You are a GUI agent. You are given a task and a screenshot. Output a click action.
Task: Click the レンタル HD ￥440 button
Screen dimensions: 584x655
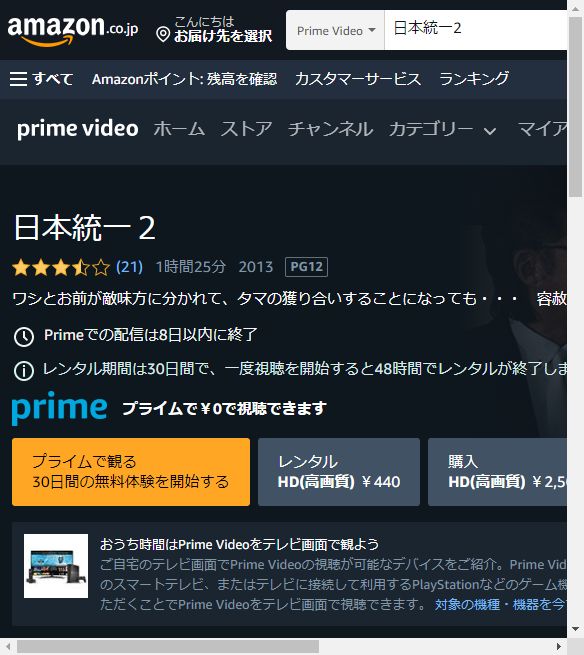[339, 472]
